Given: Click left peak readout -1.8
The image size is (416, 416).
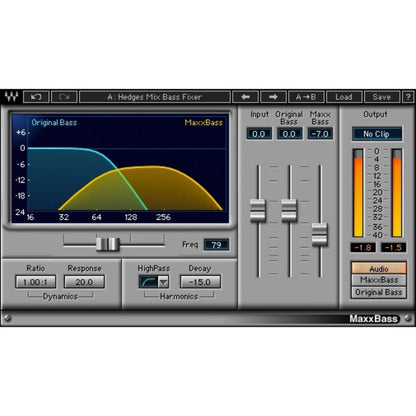Looking at the screenshot, I should (x=363, y=247).
